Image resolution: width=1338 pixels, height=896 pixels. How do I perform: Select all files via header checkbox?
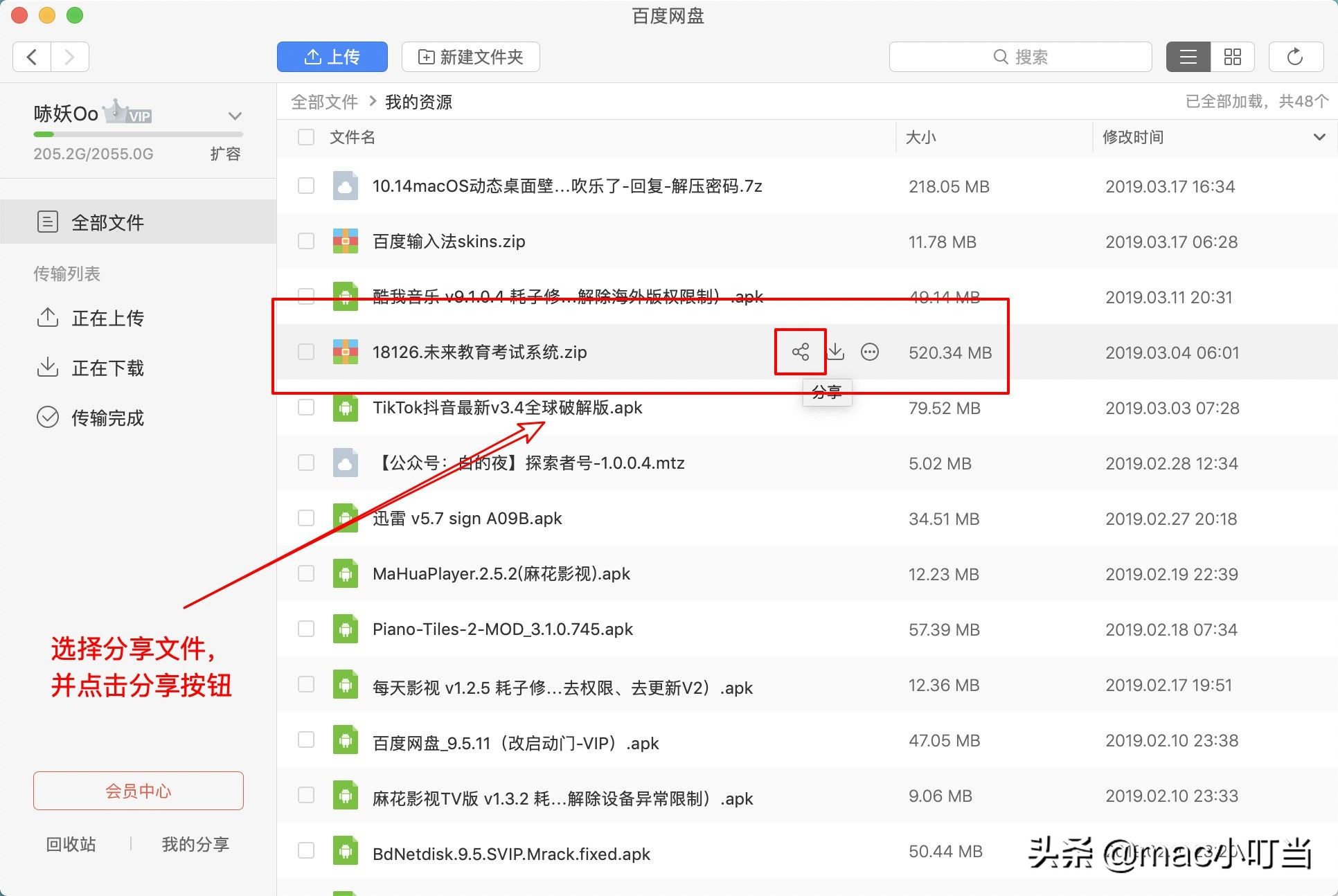point(305,137)
